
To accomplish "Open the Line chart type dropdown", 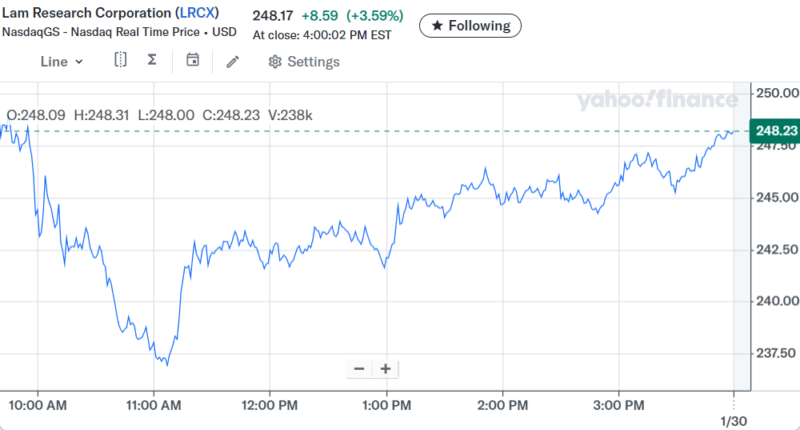I will [61, 62].
